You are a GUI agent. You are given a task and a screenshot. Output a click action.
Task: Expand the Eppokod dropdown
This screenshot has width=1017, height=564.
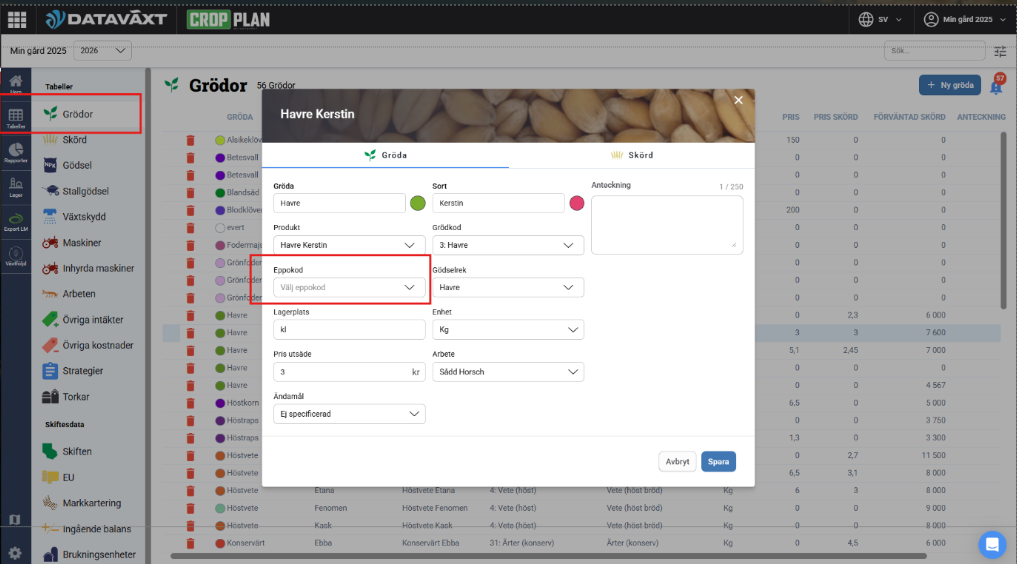tap(349, 287)
